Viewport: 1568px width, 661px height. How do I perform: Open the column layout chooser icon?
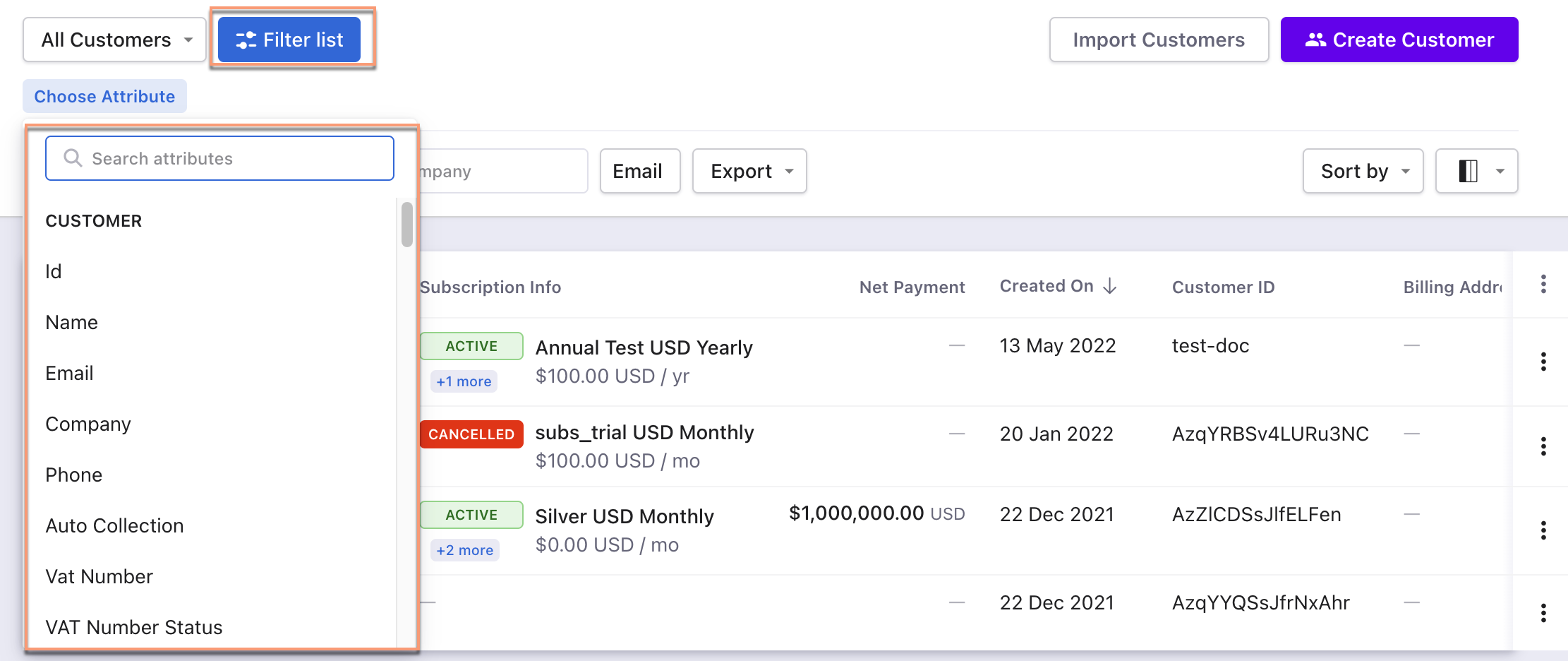coord(1476,171)
